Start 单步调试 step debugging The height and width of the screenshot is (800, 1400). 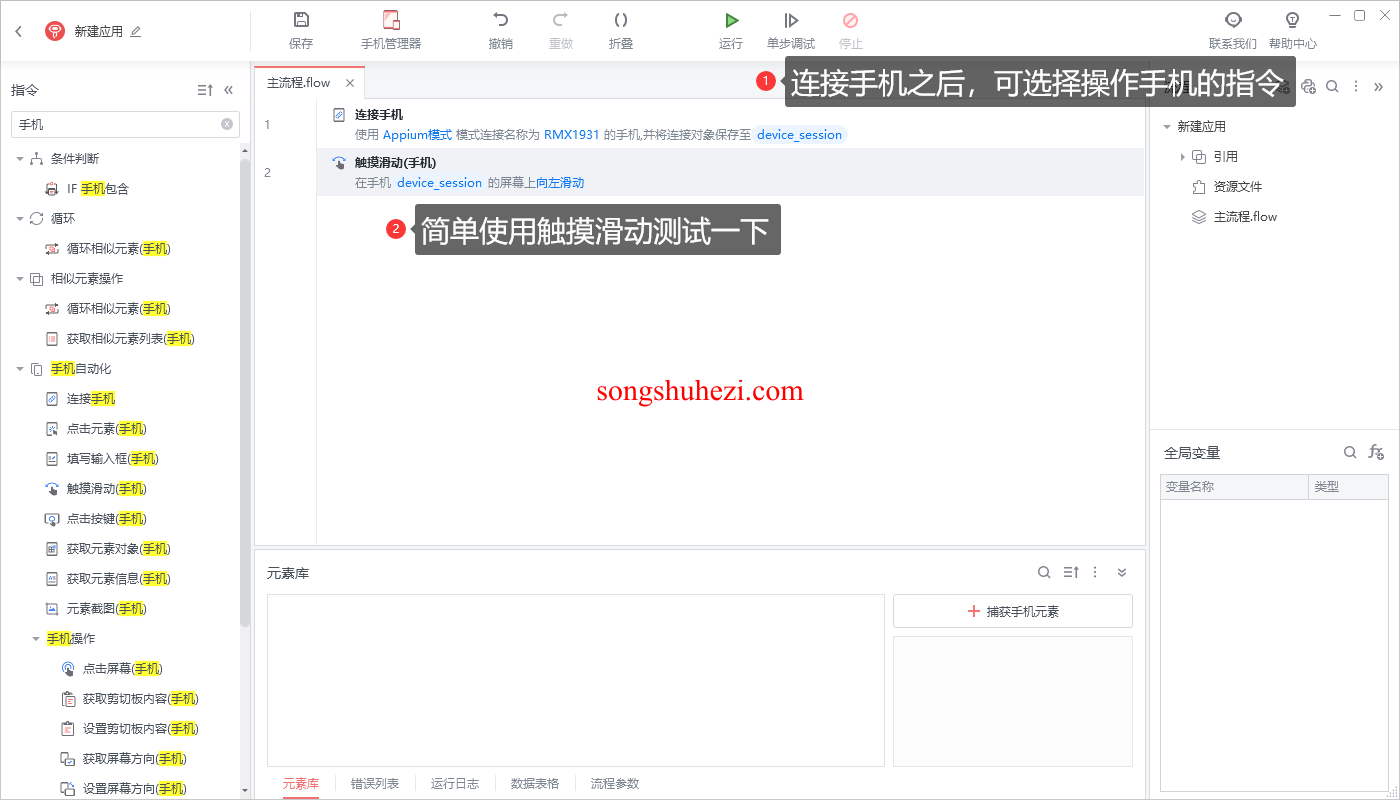click(x=791, y=31)
